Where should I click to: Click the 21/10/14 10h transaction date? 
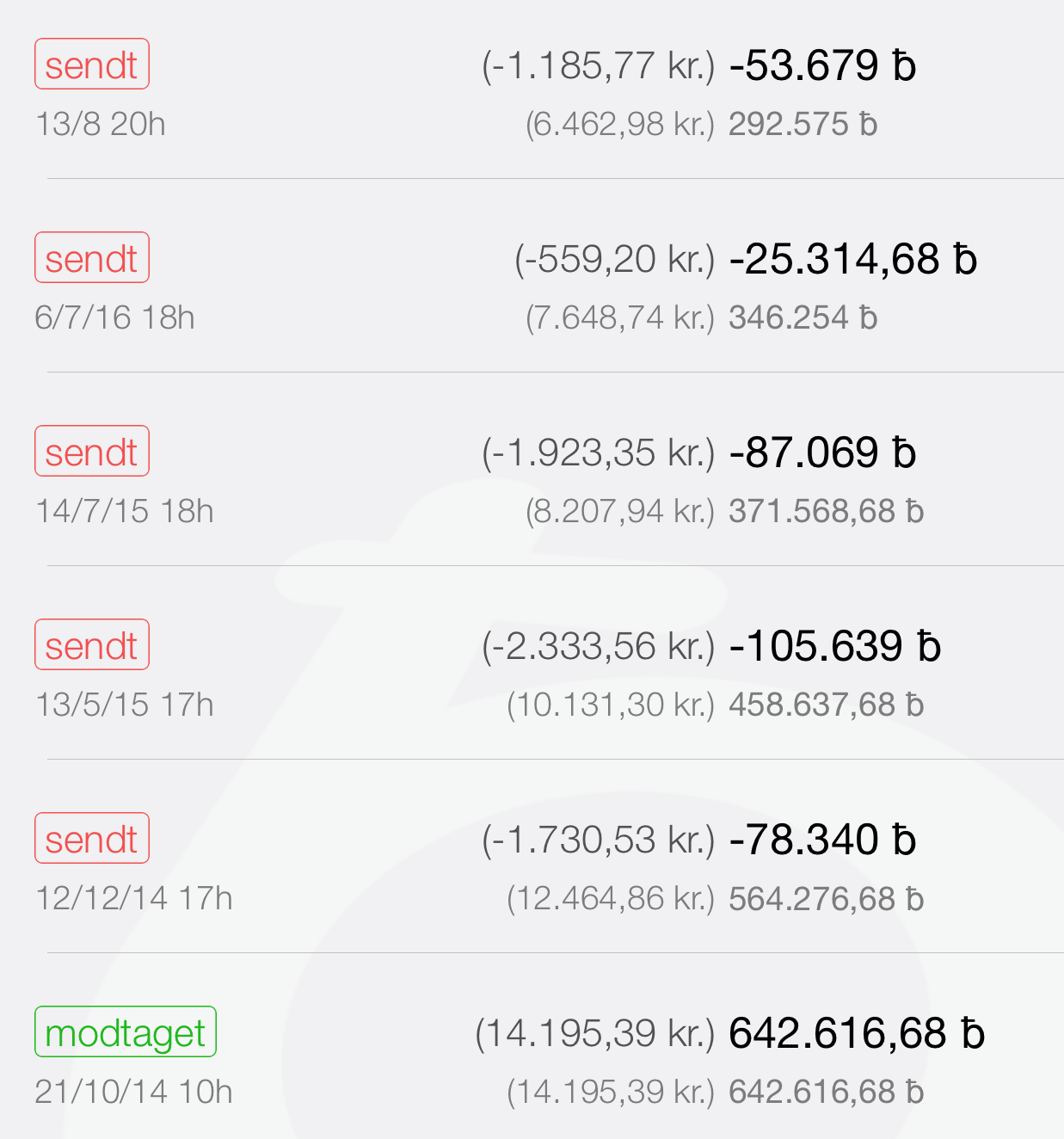coord(133,1093)
